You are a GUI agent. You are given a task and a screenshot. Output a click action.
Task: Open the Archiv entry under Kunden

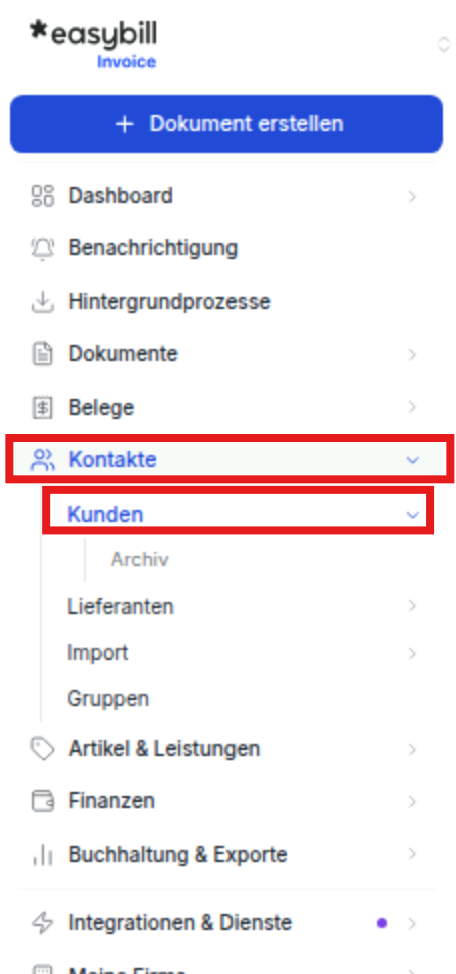click(140, 559)
